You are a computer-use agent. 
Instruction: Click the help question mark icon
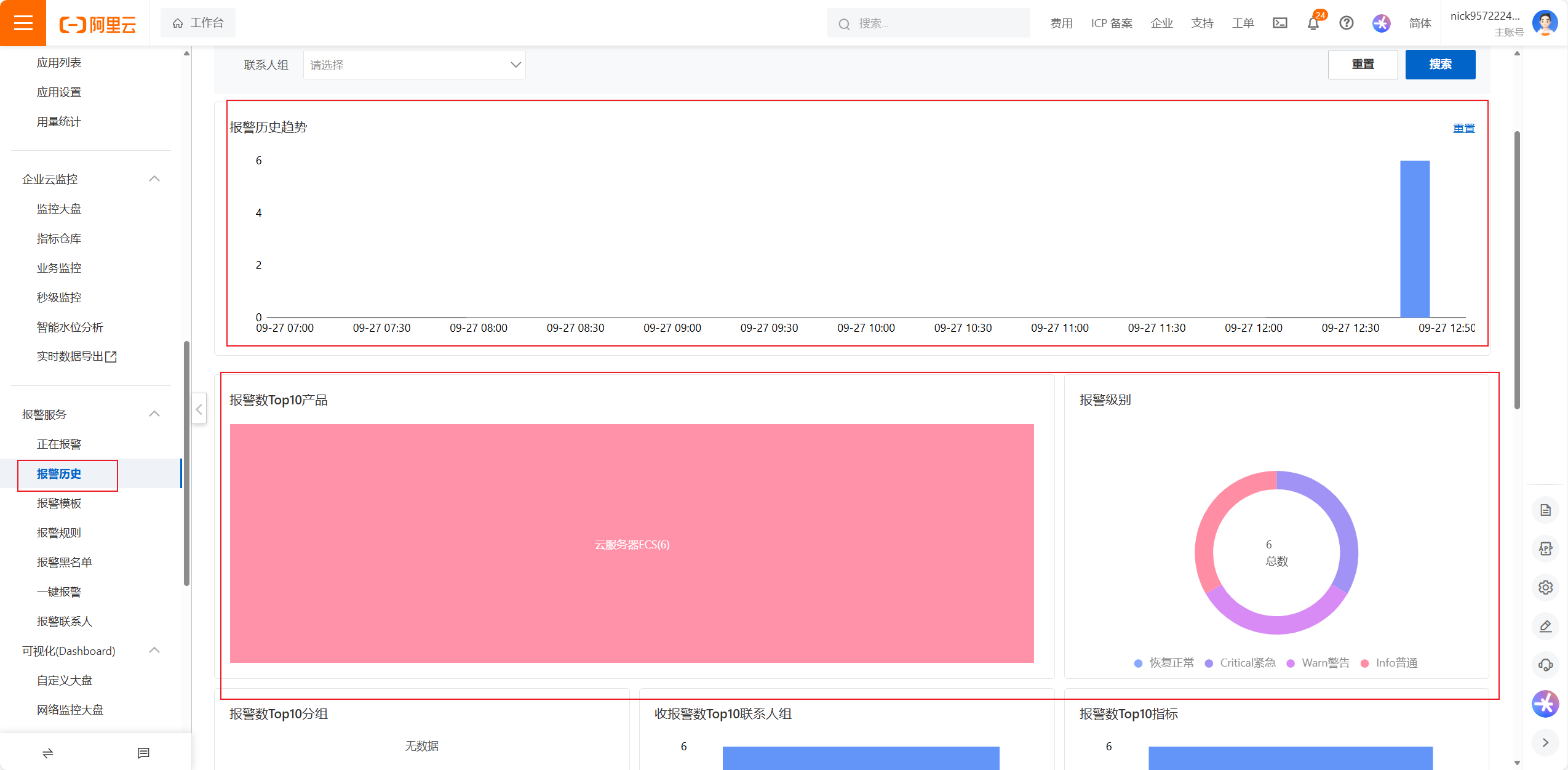pos(1346,23)
